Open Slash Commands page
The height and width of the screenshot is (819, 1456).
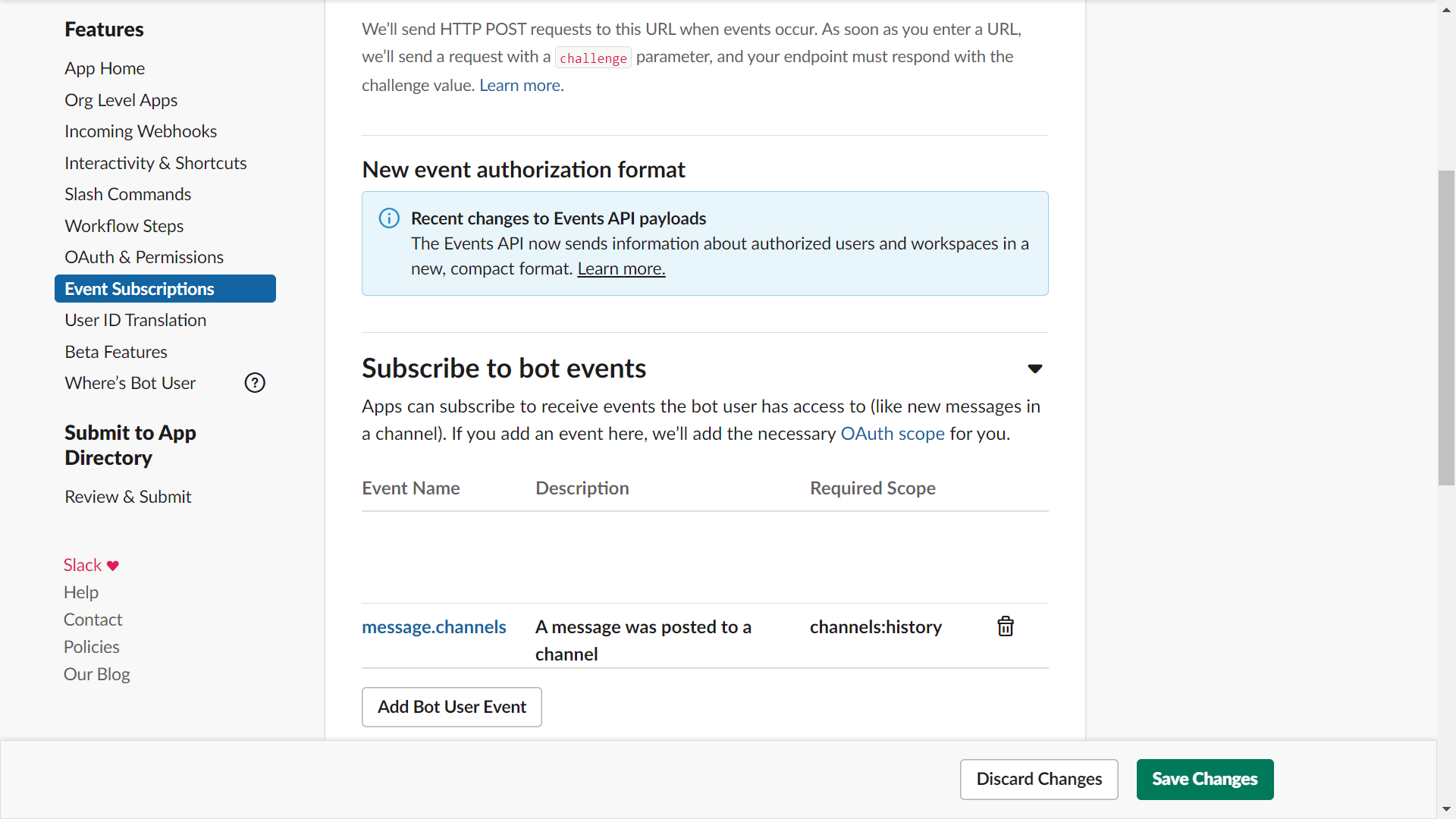point(128,194)
